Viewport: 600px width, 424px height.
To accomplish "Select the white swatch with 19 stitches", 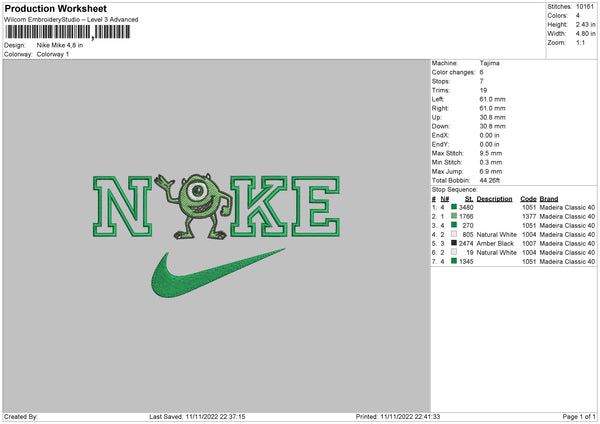I will point(454,252).
